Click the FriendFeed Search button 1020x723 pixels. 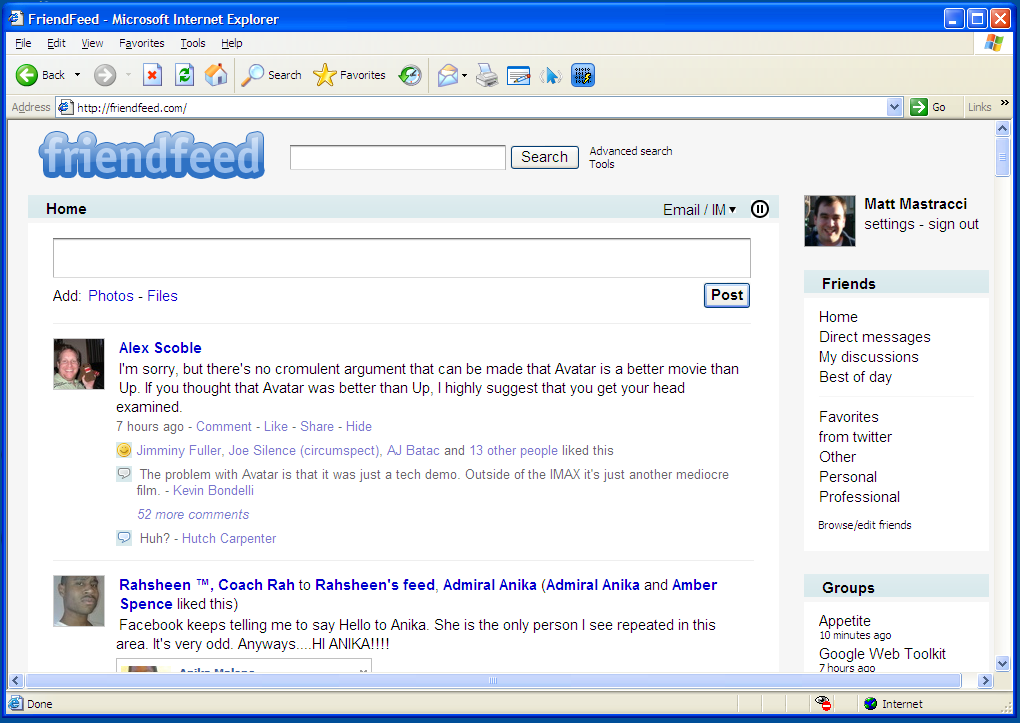pos(544,157)
